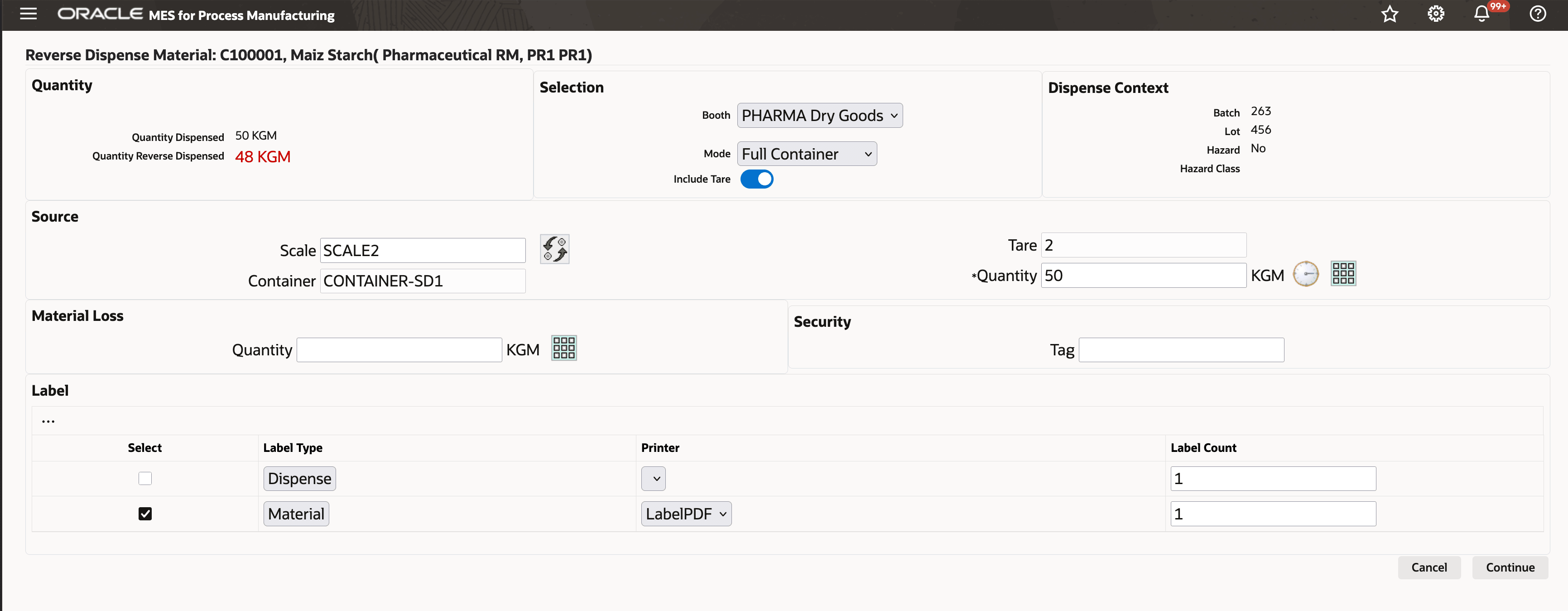Open keypad icon next to source Quantity

click(1343, 274)
